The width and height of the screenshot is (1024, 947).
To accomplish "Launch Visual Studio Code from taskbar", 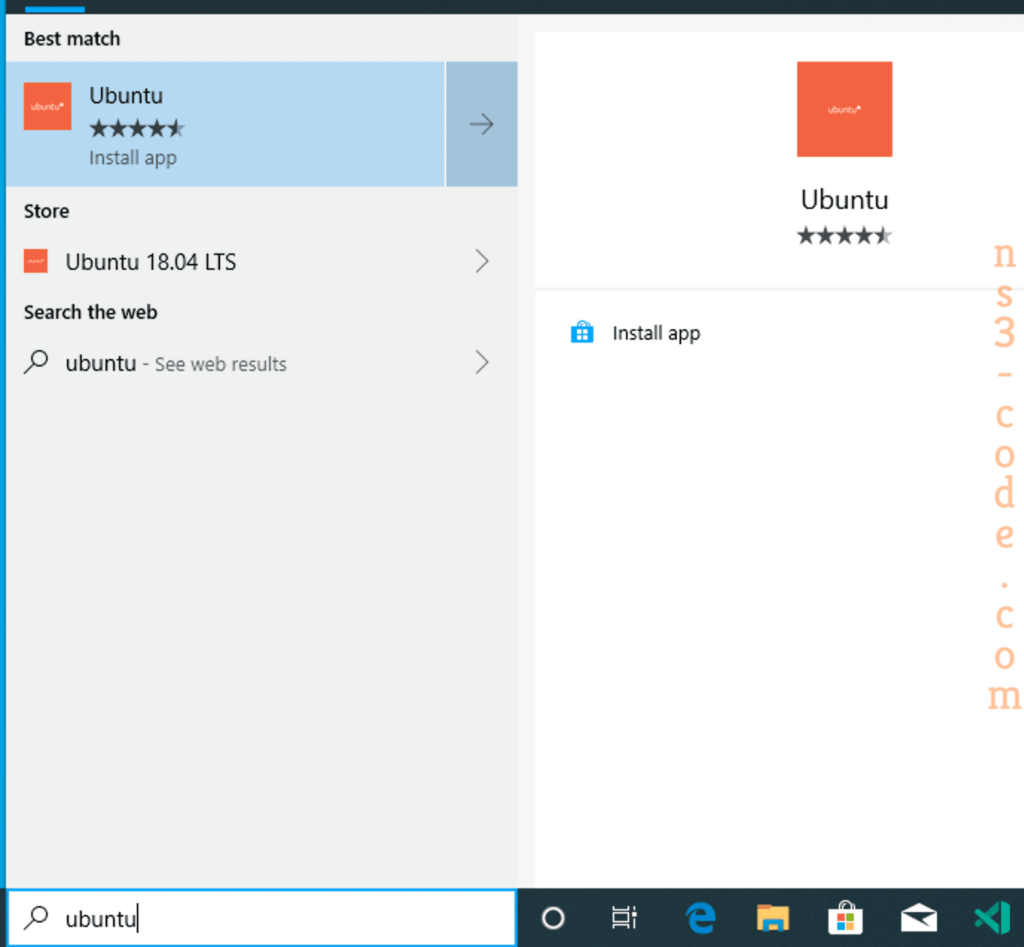I will tap(992, 918).
